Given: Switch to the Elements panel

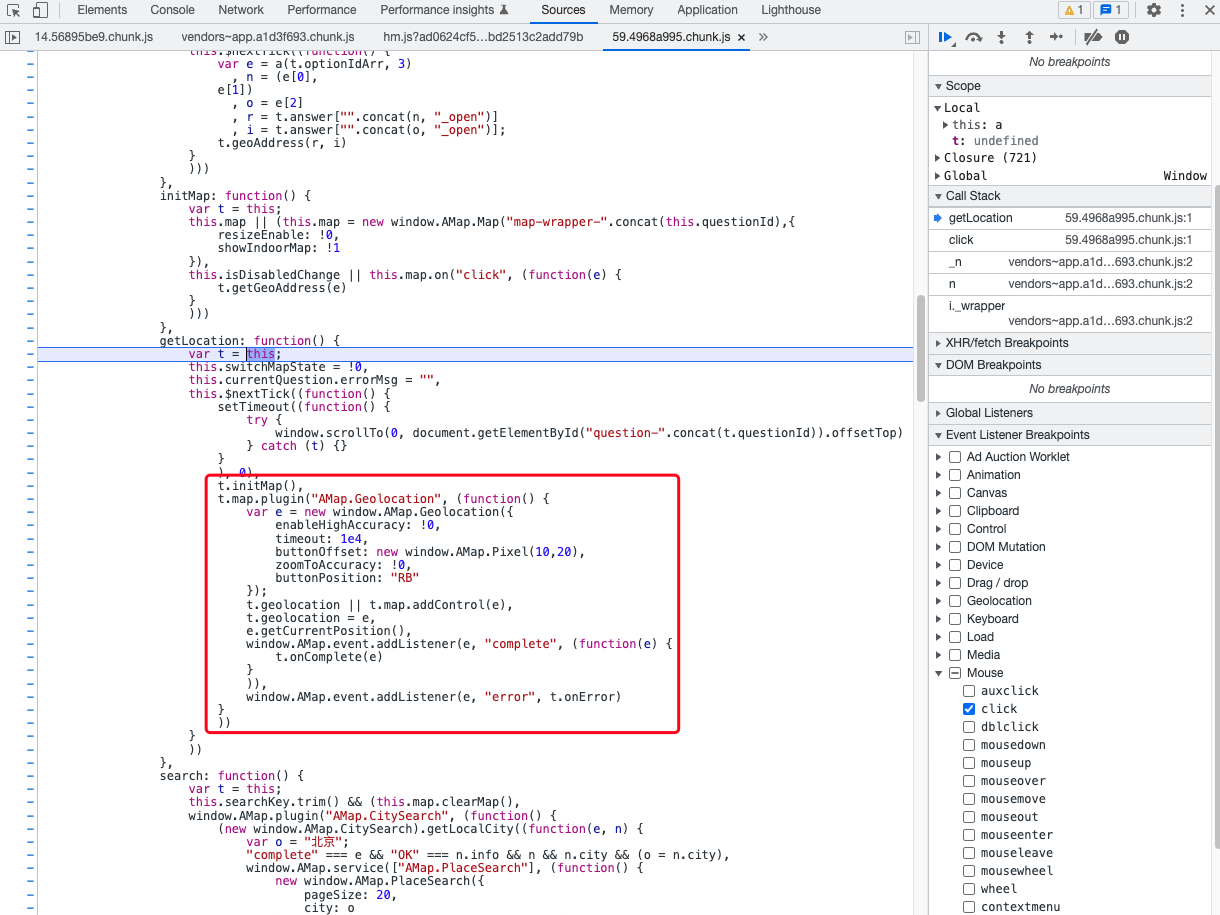Looking at the screenshot, I should pyautogui.click(x=102, y=10).
